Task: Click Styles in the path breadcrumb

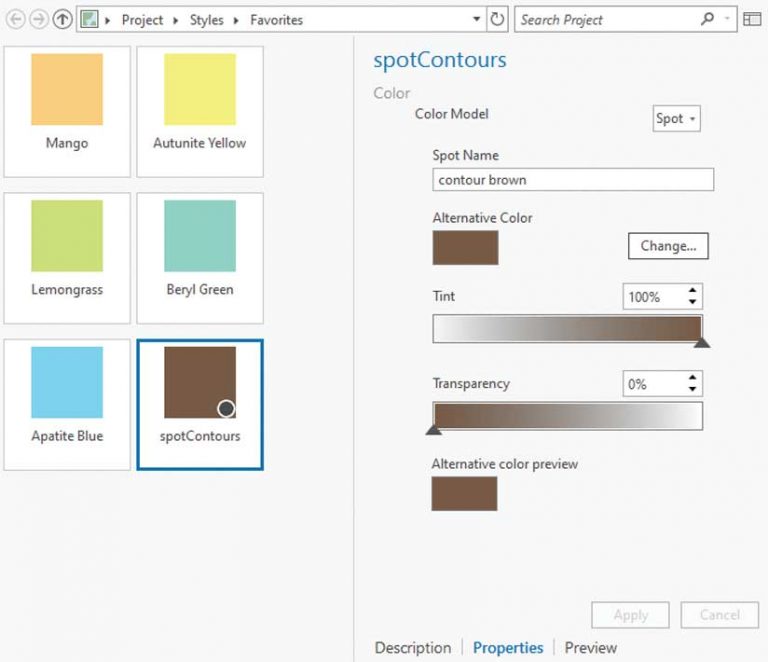Action: 206,20
